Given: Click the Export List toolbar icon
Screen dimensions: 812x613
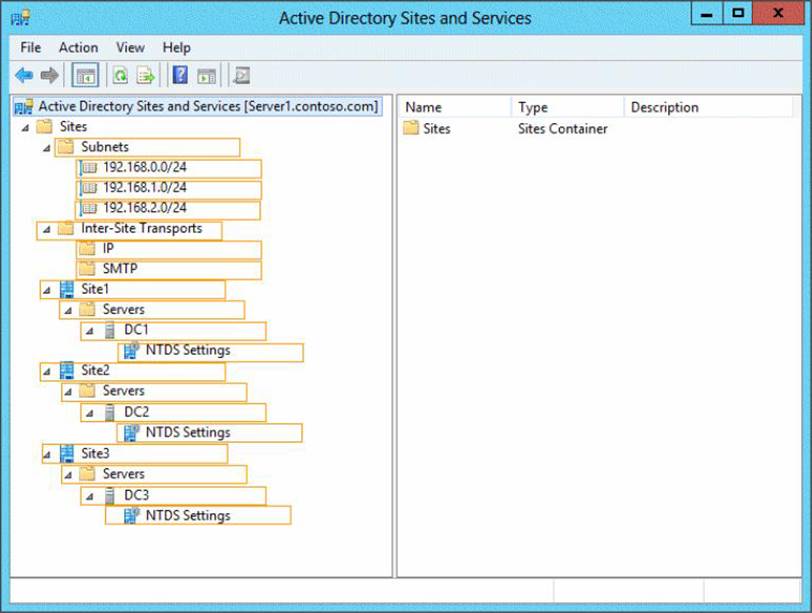Looking at the screenshot, I should [x=145, y=75].
